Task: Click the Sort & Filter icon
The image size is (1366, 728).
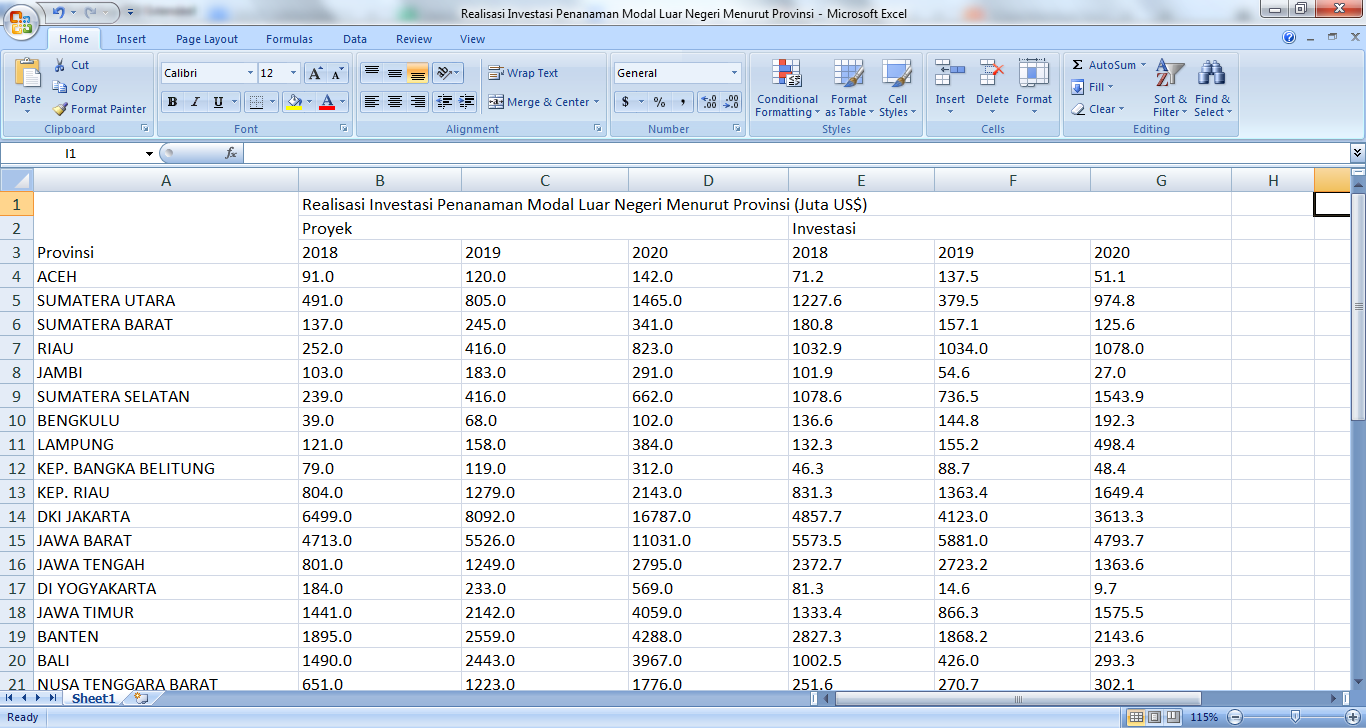Action: click(x=1169, y=75)
